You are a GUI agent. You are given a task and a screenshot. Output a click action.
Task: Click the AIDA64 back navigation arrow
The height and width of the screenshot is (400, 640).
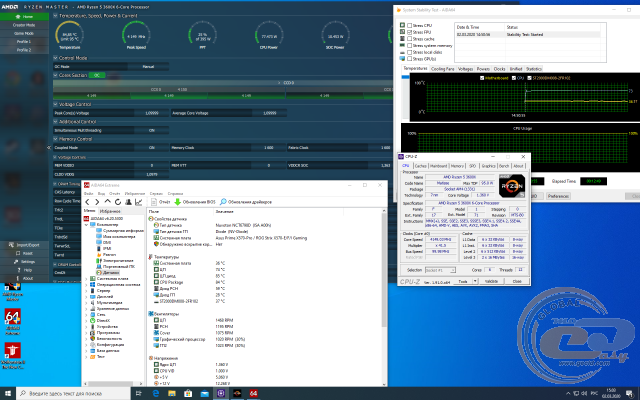click(x=87, y=202)
